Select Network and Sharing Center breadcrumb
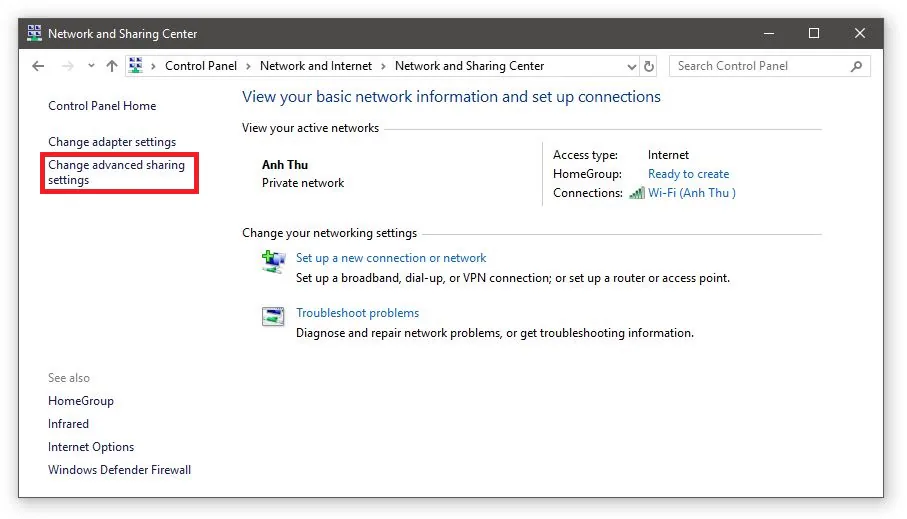Screen dimensions: 907x519 click(x=469, y=66)
